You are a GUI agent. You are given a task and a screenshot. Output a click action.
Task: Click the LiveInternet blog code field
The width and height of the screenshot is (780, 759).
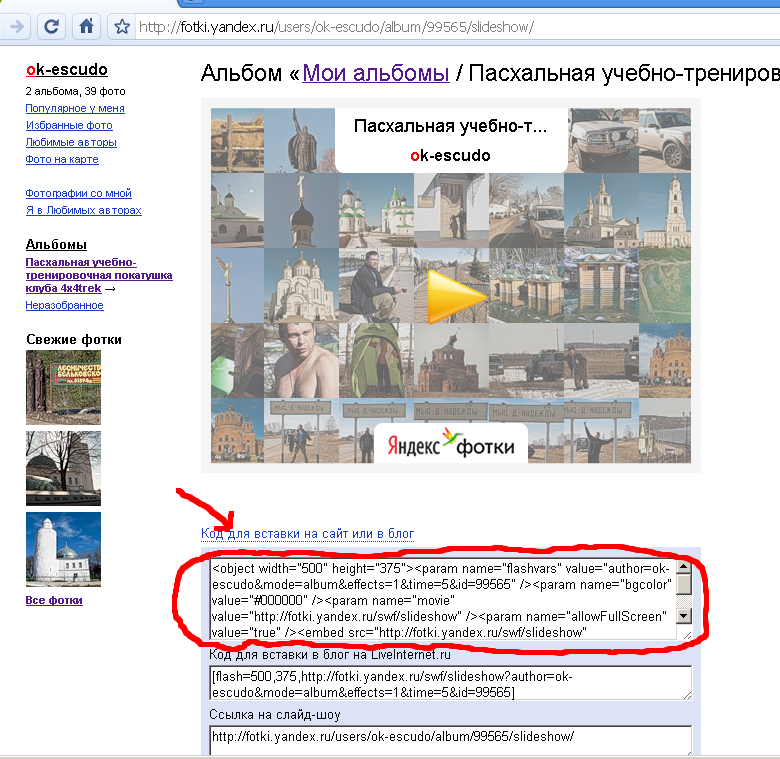[450, 684]
